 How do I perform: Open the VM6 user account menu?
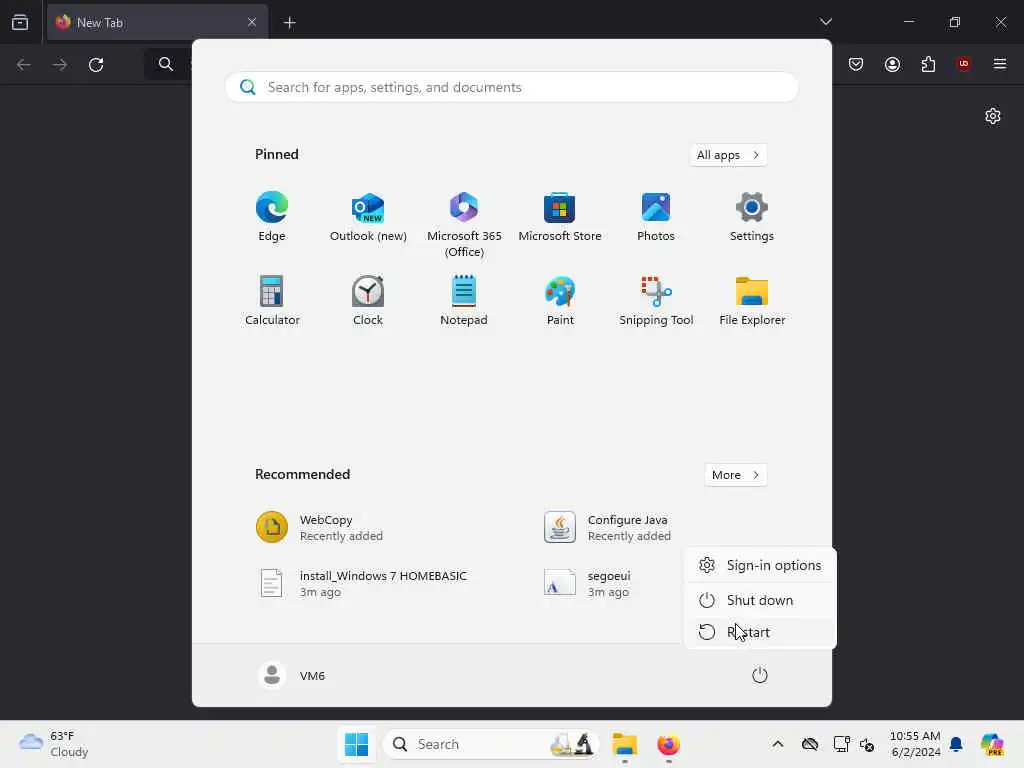pyautogui.click(x=292, y=675)
